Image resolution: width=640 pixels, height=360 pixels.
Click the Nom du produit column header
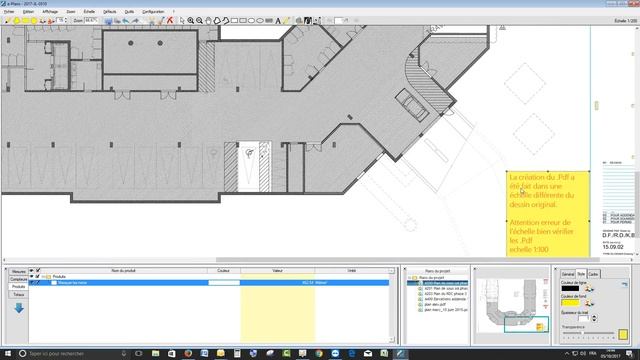123,271
